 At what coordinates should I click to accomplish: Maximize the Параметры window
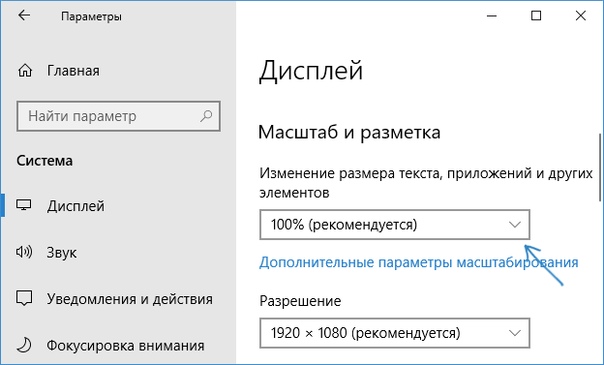click(x=536, y=16)
